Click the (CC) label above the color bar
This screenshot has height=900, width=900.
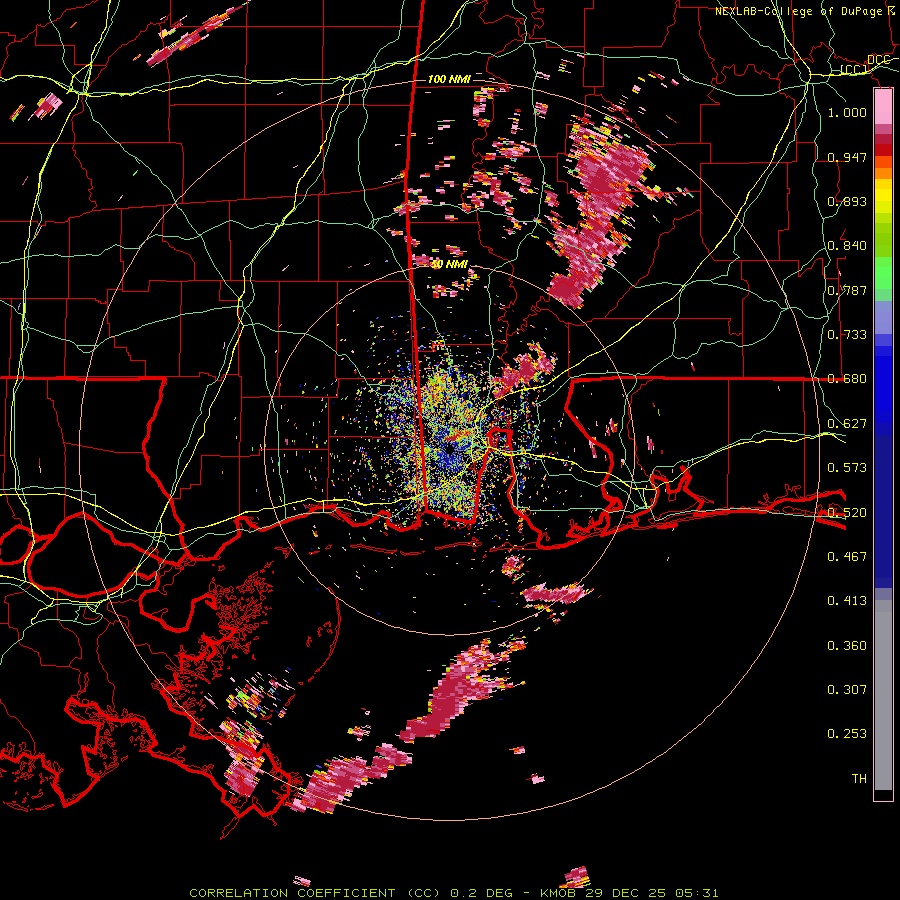854,70
